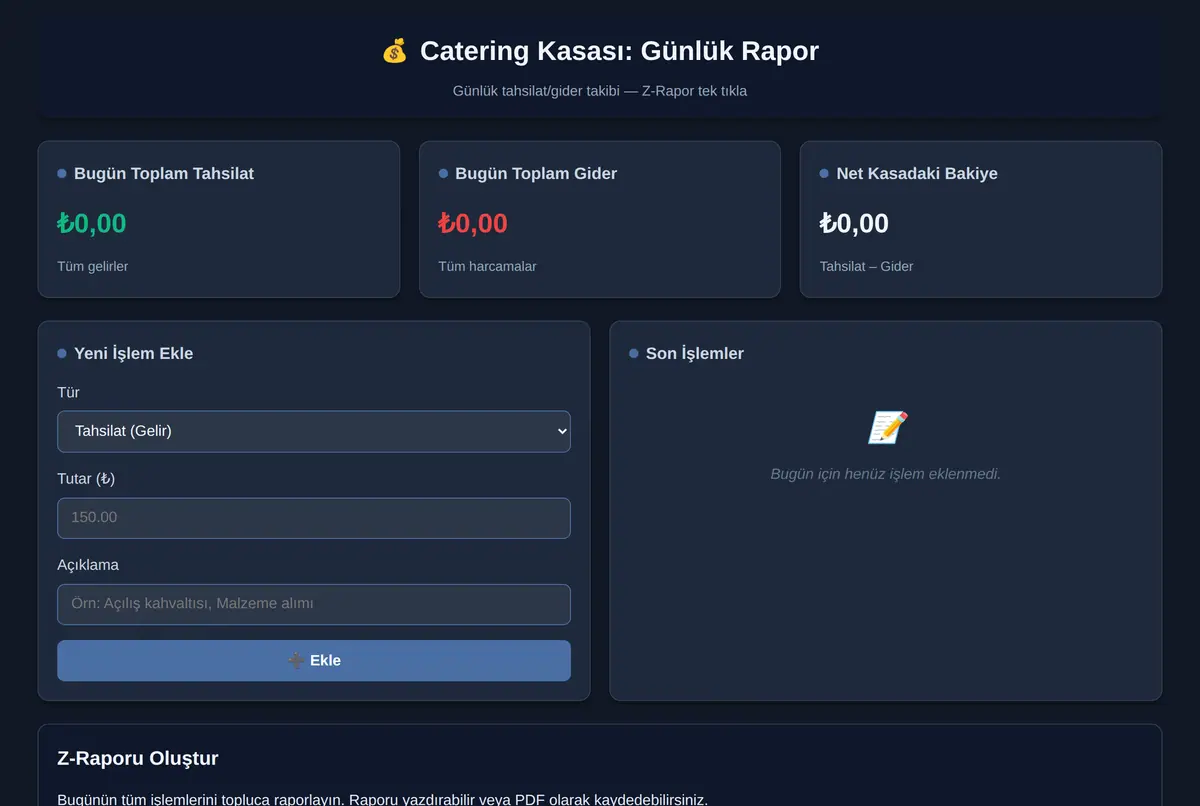Focus the Tutar (₺) amount field
1200x806 pixels.
tap(314, 518)
